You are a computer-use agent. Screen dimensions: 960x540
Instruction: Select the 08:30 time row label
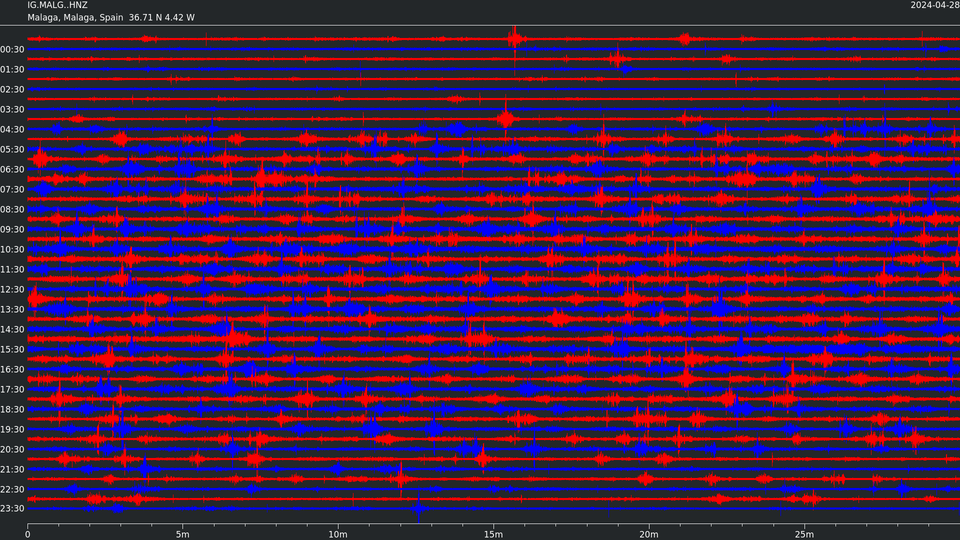pos(12,209)
